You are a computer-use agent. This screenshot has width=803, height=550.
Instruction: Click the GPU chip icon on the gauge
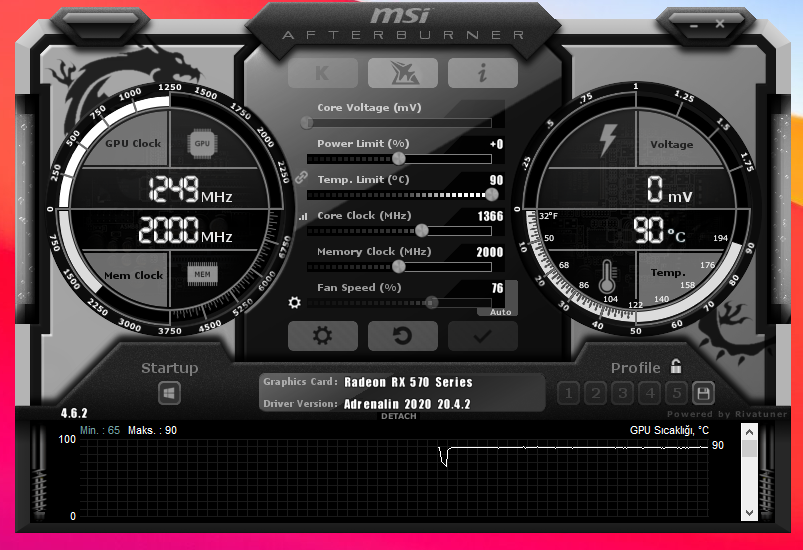pyautogui.click(x=202, y=143)
